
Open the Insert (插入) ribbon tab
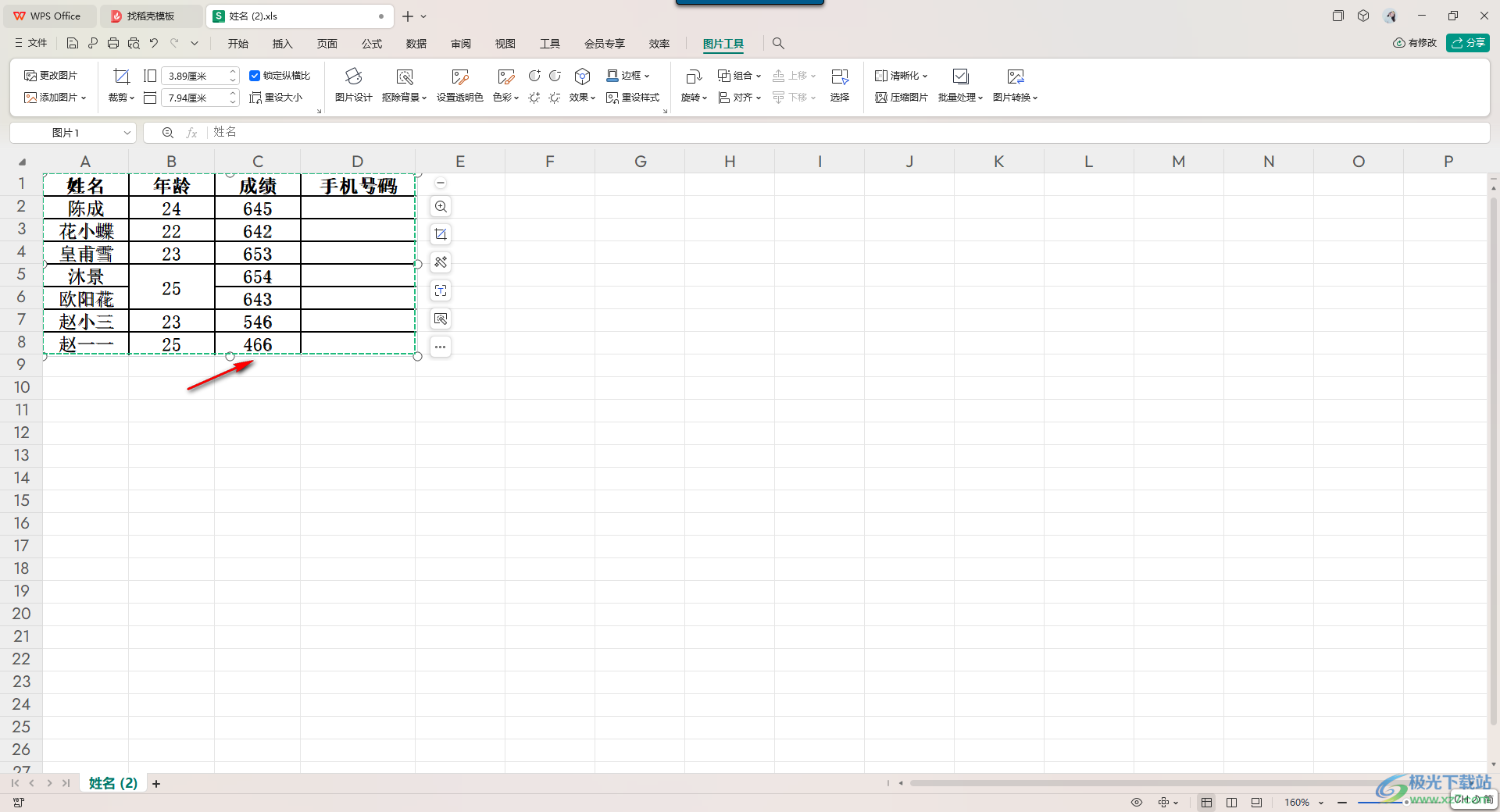tap(282, 44)
